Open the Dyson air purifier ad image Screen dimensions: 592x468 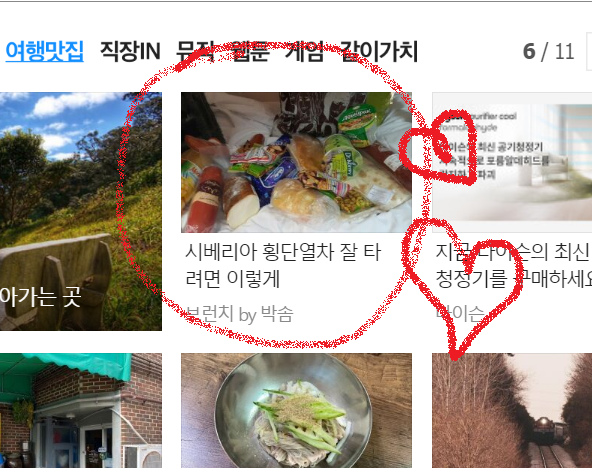click(512, 162)
